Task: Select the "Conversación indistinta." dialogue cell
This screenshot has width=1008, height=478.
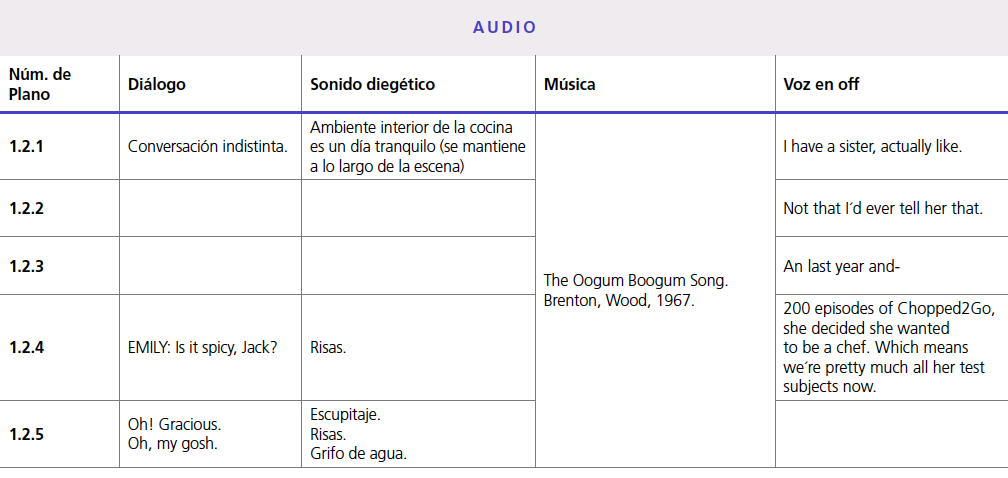Action: 208,146
